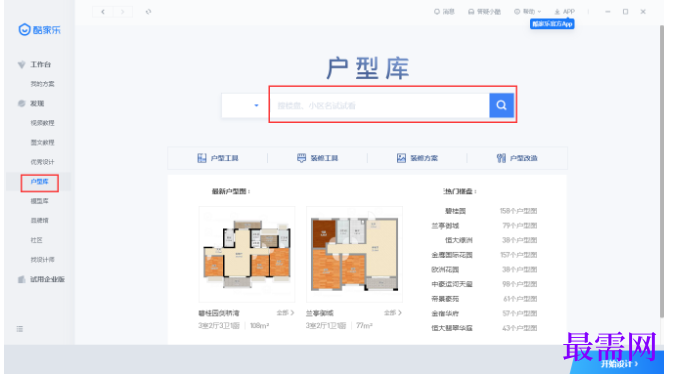
Task: Click the 3室2厅3卫1厨 description text
Action: tap(219, 326)
